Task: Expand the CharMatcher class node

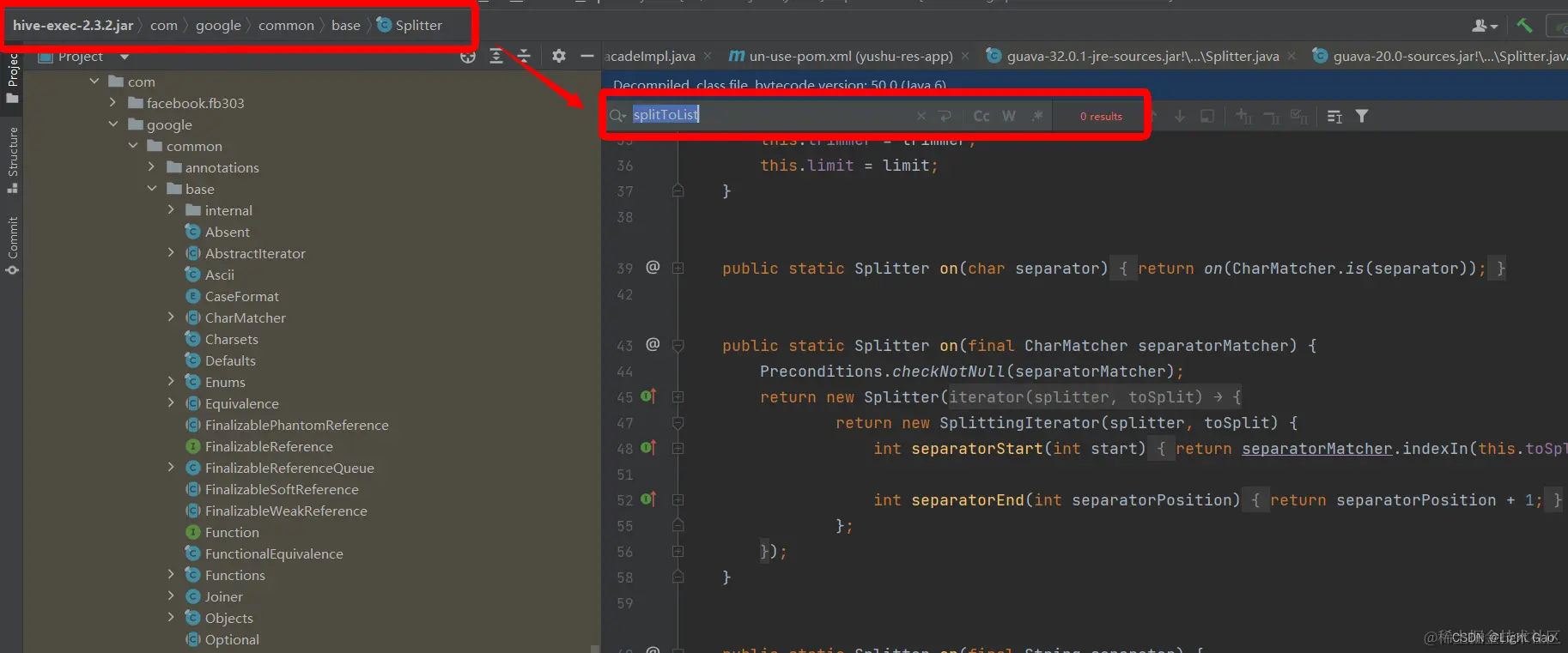Action: [171, 317]
